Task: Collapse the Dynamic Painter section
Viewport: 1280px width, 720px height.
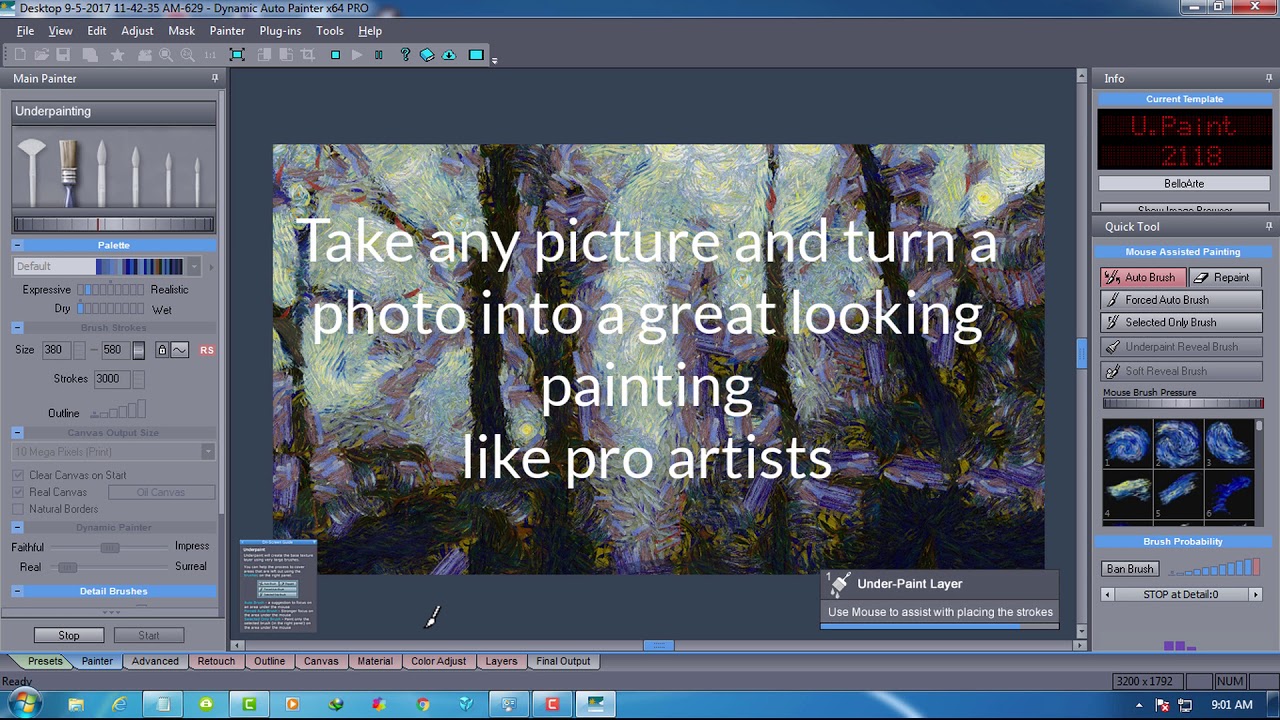Action: pyautogui.click(x=17, y=528)
